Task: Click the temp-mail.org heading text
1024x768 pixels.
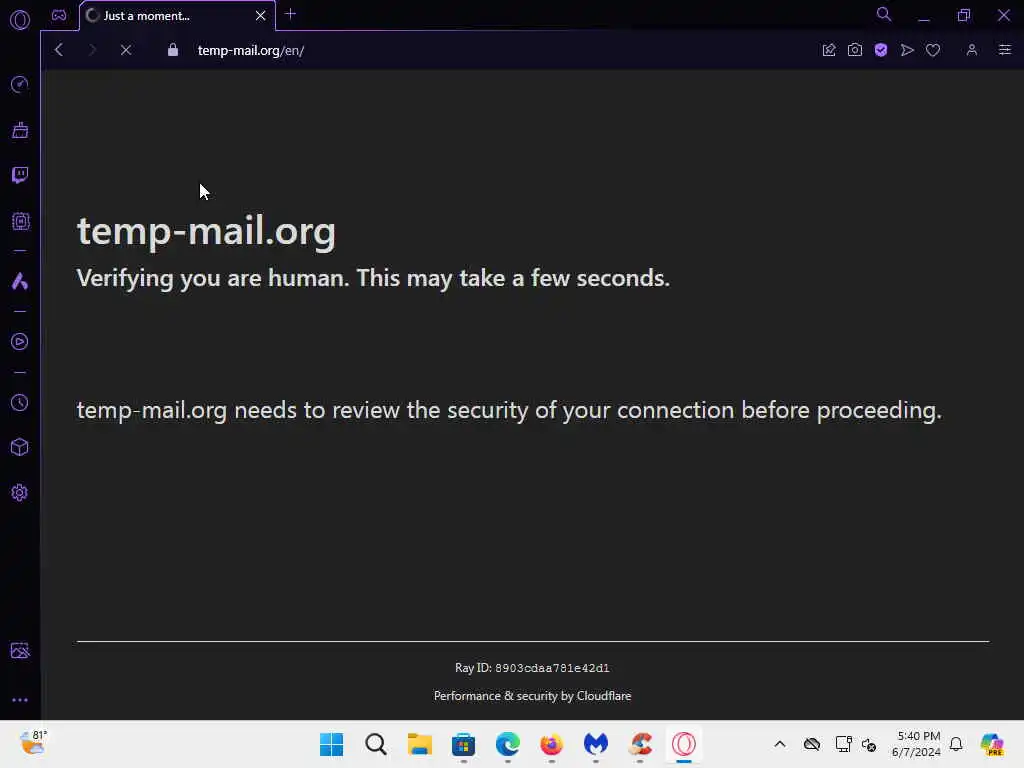Action: pyautogui.click(x=206, y=231)
